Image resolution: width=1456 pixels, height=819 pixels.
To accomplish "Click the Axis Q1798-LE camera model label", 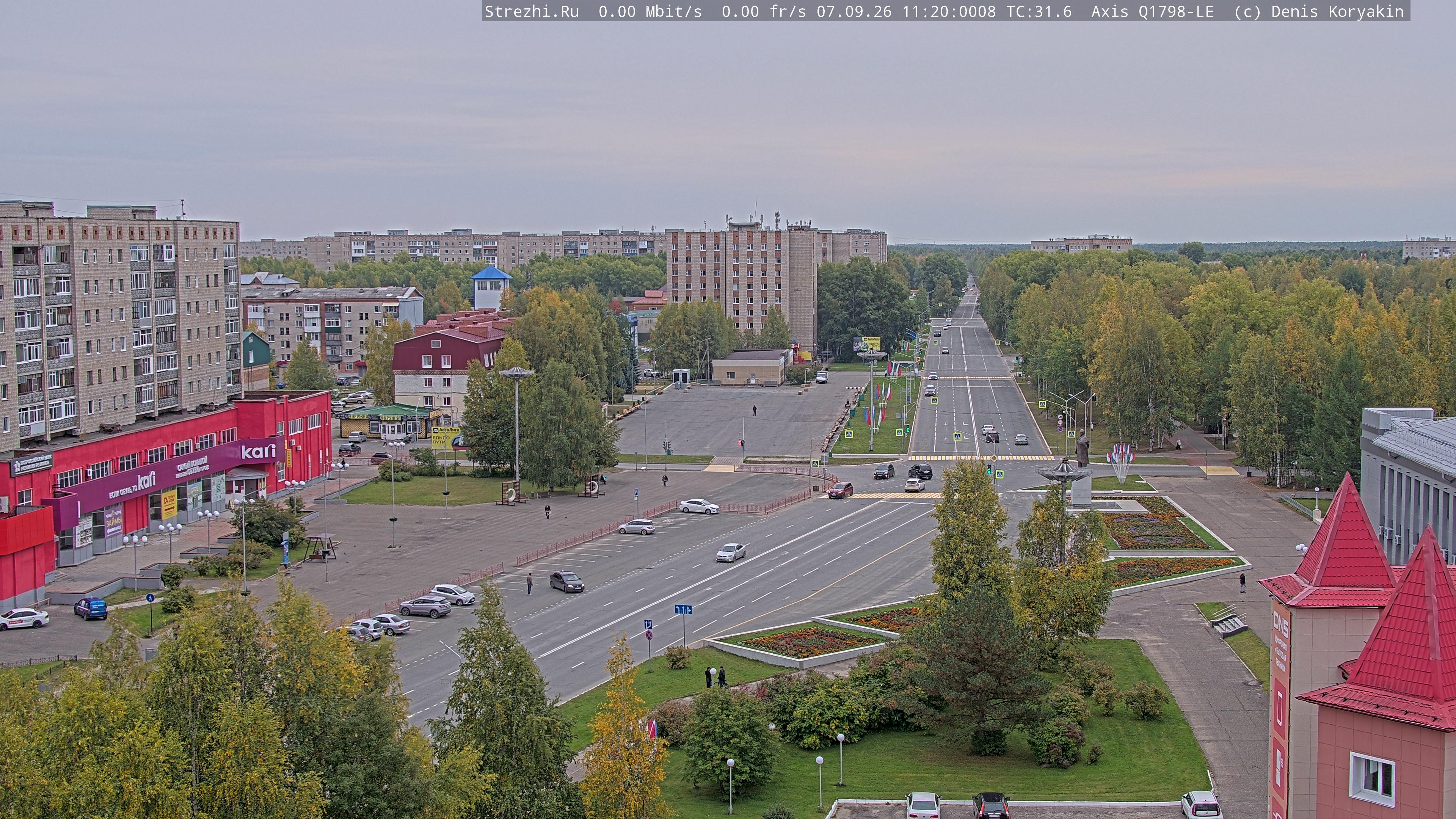I will coord(1152,11).
